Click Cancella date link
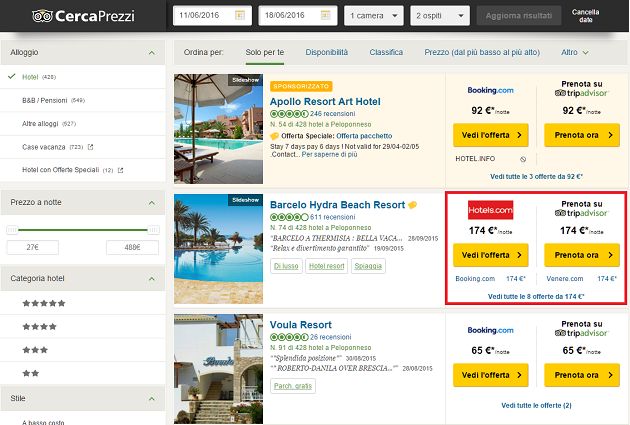The width and height of the screenshot is (630, 425). coord(585,16)
